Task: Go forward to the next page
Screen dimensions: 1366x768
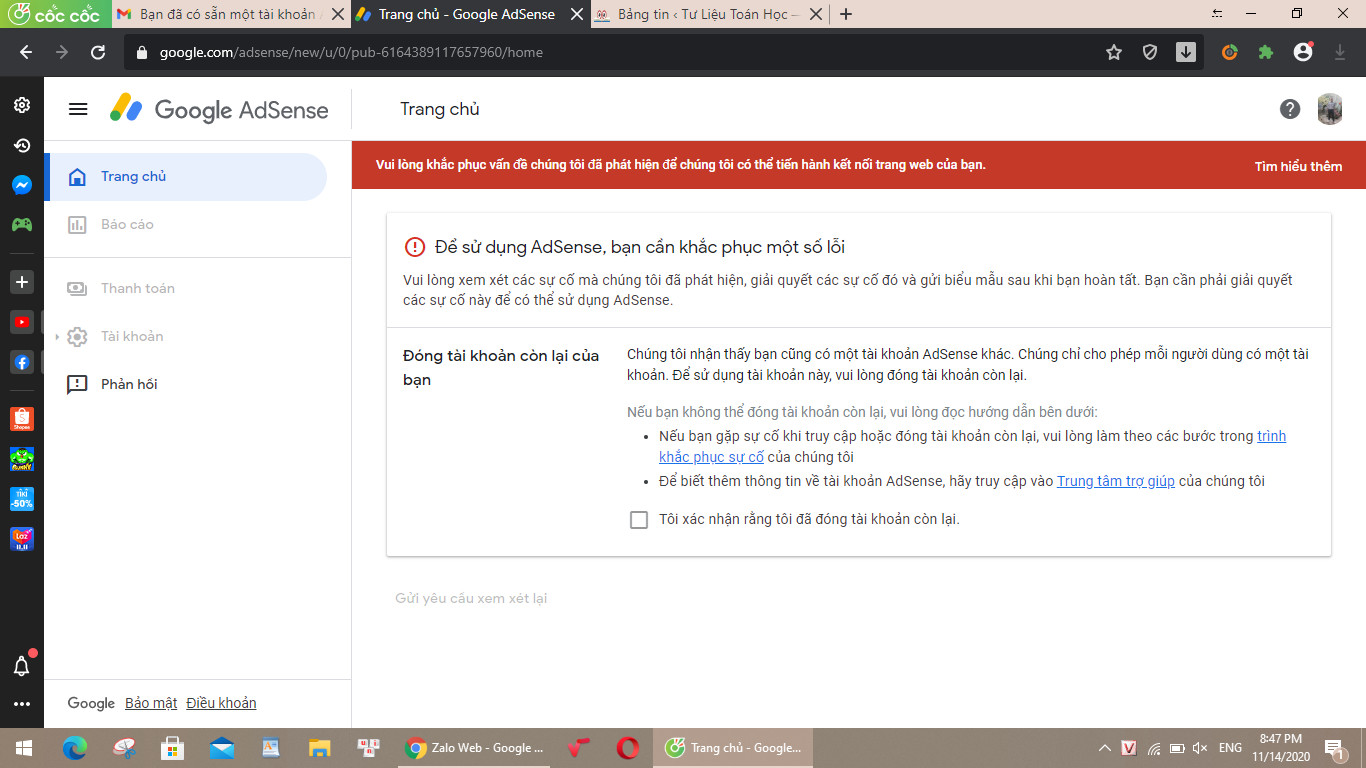Action: point(62,53)
